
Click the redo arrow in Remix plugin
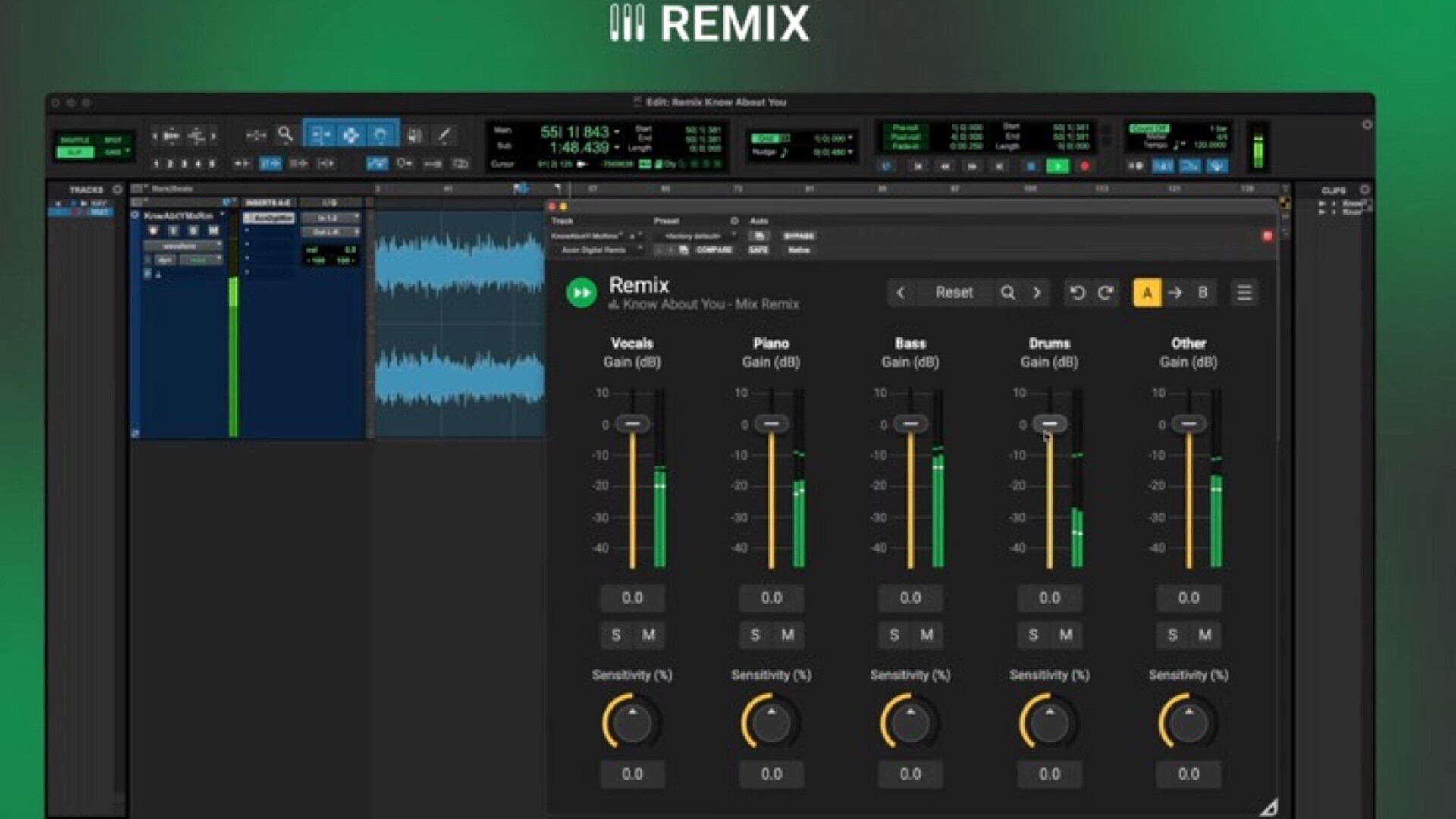click(x=1106, y=293)
